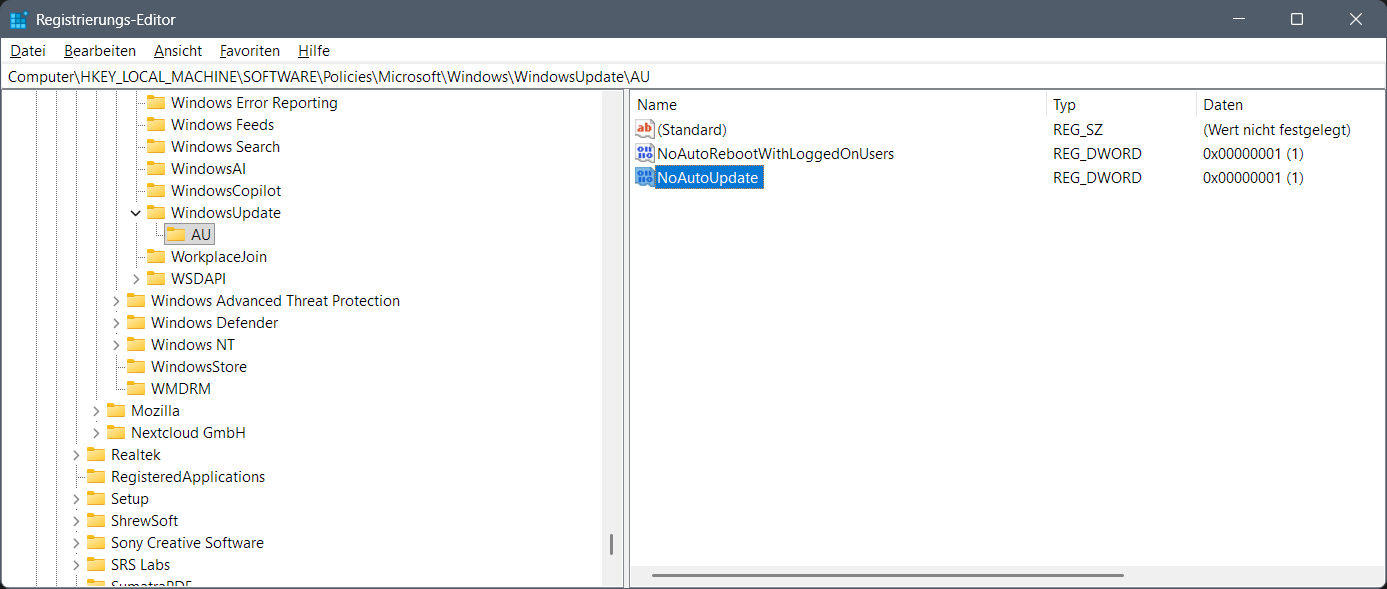Image resolution: width=1387 pixels, height=589 pixels.
Task: Select the (Standard) string value icon
Action: [645, 129]
